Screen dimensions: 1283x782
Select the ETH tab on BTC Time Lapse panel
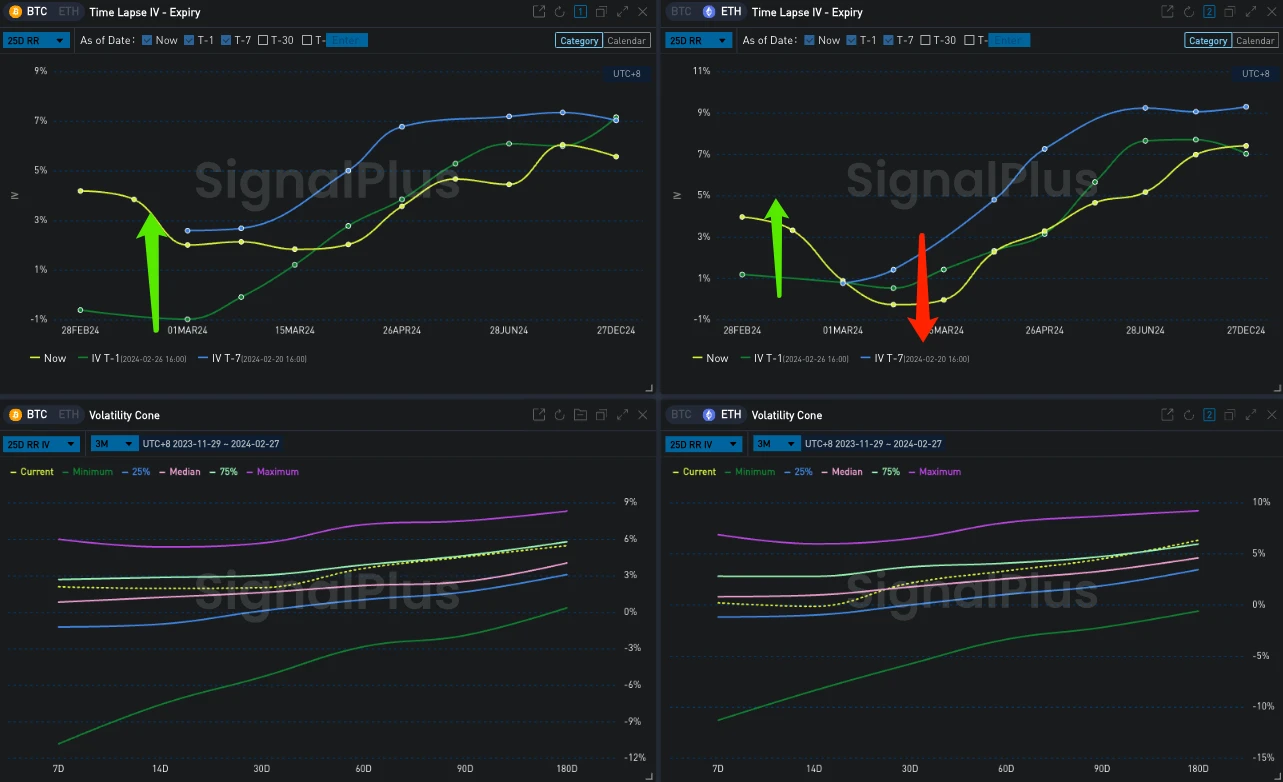click(69, 11)
